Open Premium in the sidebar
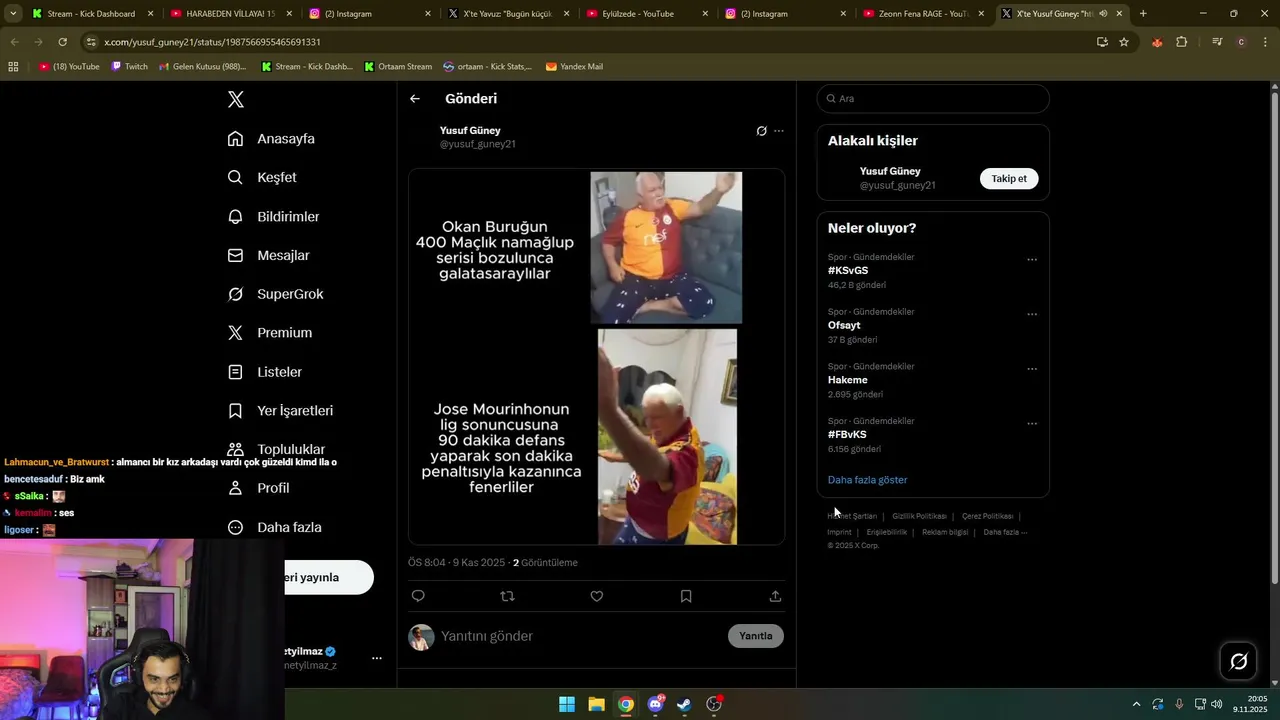 269,333
